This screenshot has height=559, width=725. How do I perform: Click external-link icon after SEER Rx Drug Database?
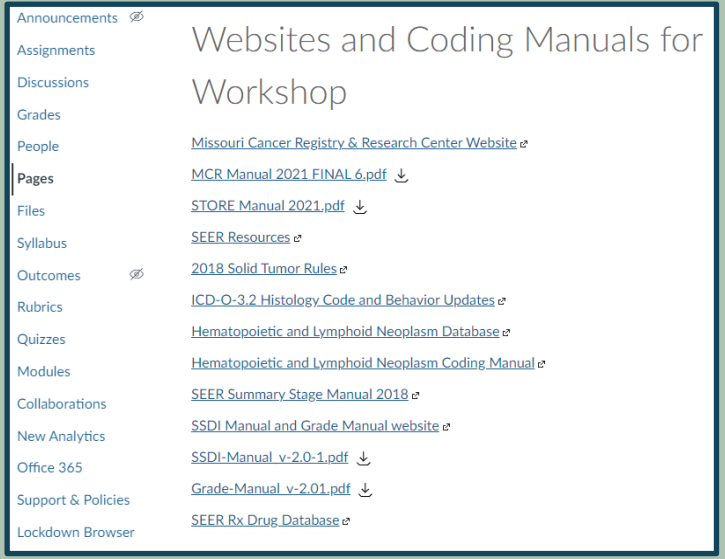(346, 522)
